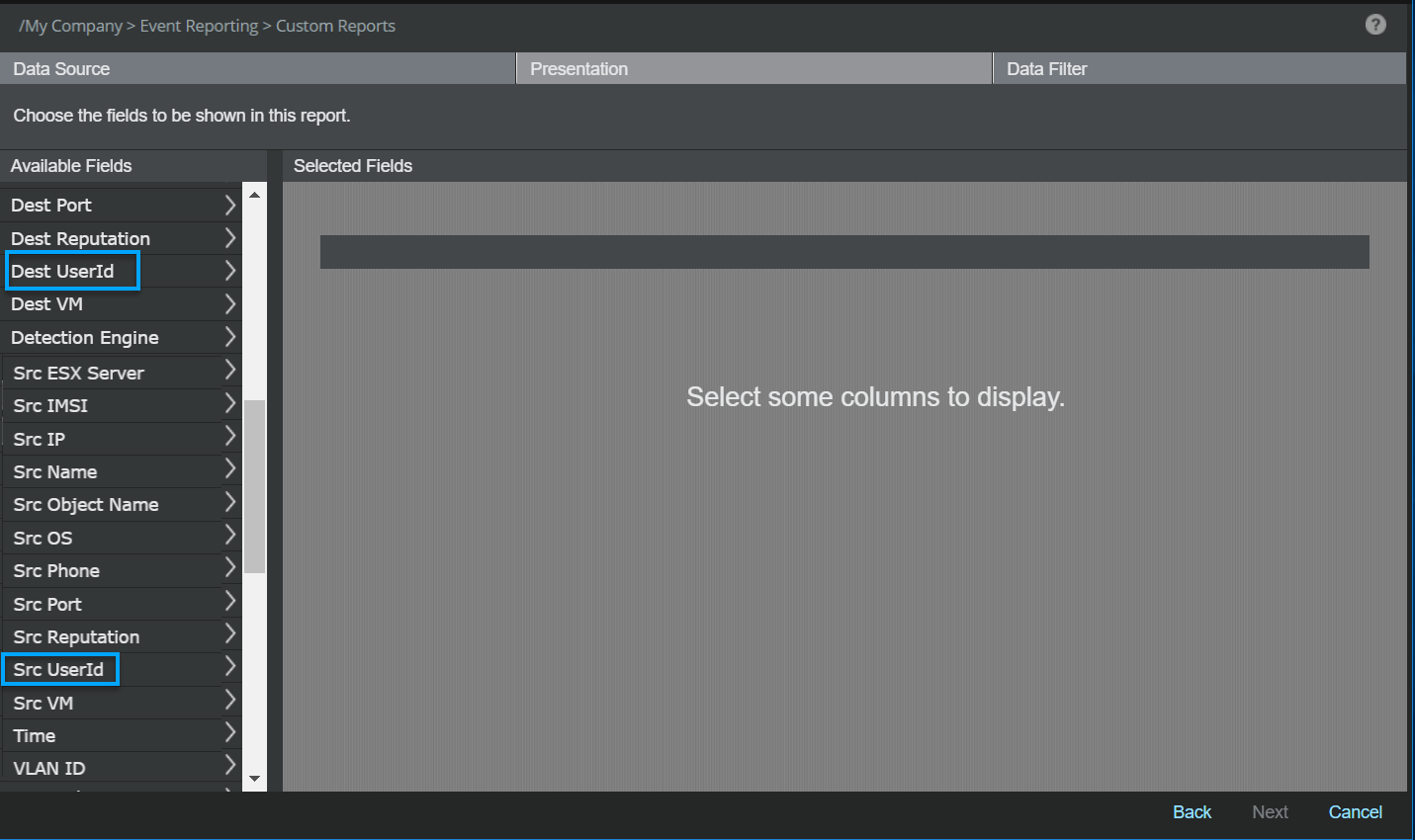Viewport: 1415px width, 840px height.
Task: Switch to the Data Source tab
Action: coord(257,69)
